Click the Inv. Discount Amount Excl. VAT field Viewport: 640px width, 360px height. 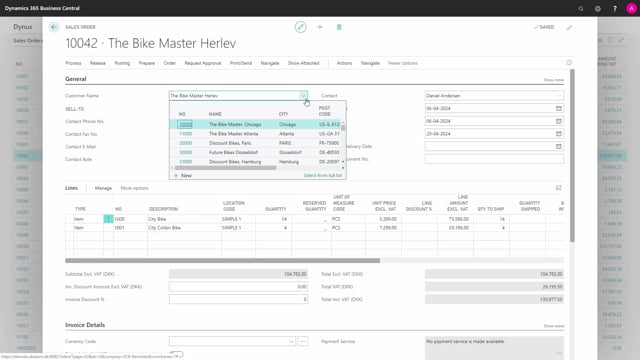click(238, 287)
